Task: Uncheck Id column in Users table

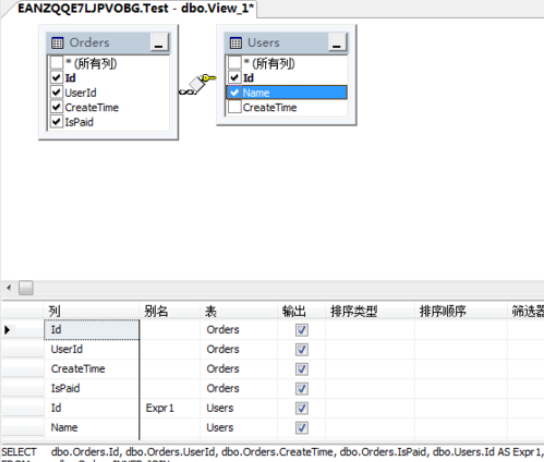Action: tap(234, 78)
